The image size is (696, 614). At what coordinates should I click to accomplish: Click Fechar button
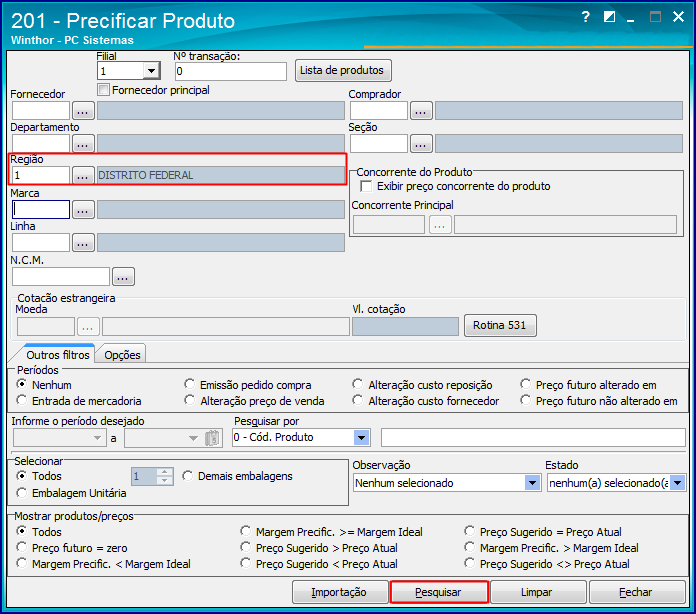pyautogui.click(x=637, y=592)
